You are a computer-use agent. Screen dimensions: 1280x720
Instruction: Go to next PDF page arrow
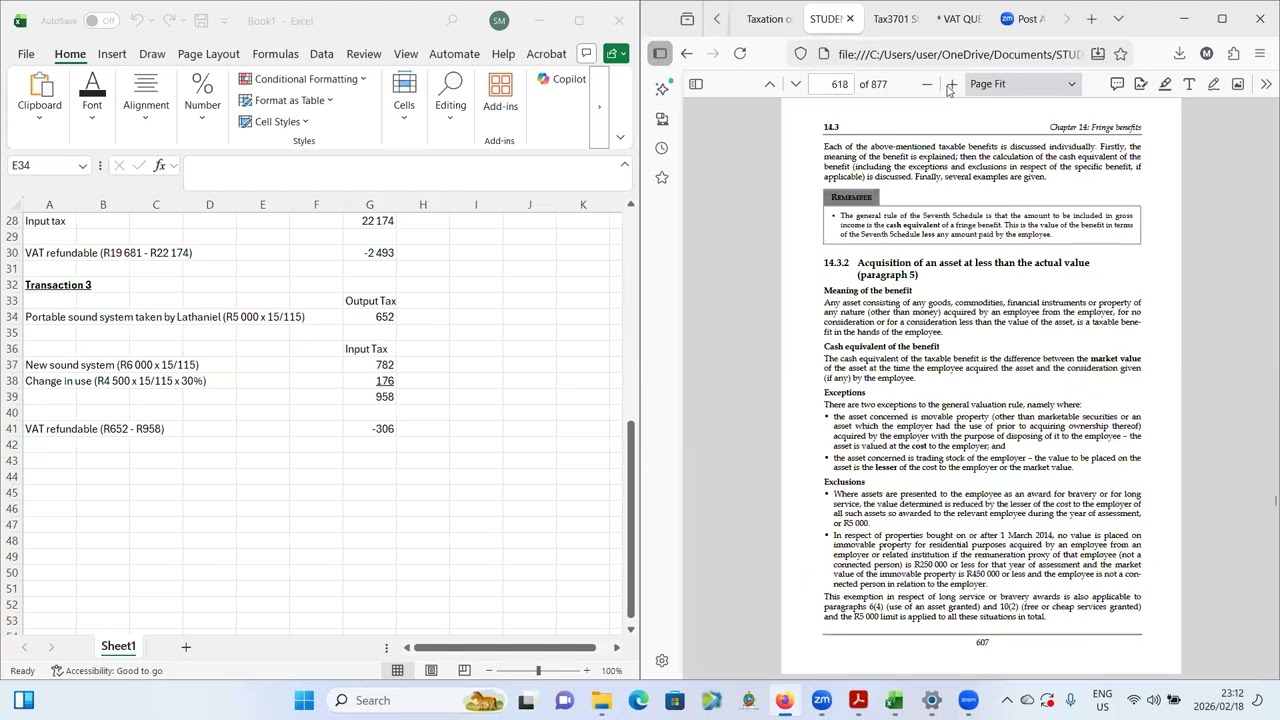[x=796, y=84]
